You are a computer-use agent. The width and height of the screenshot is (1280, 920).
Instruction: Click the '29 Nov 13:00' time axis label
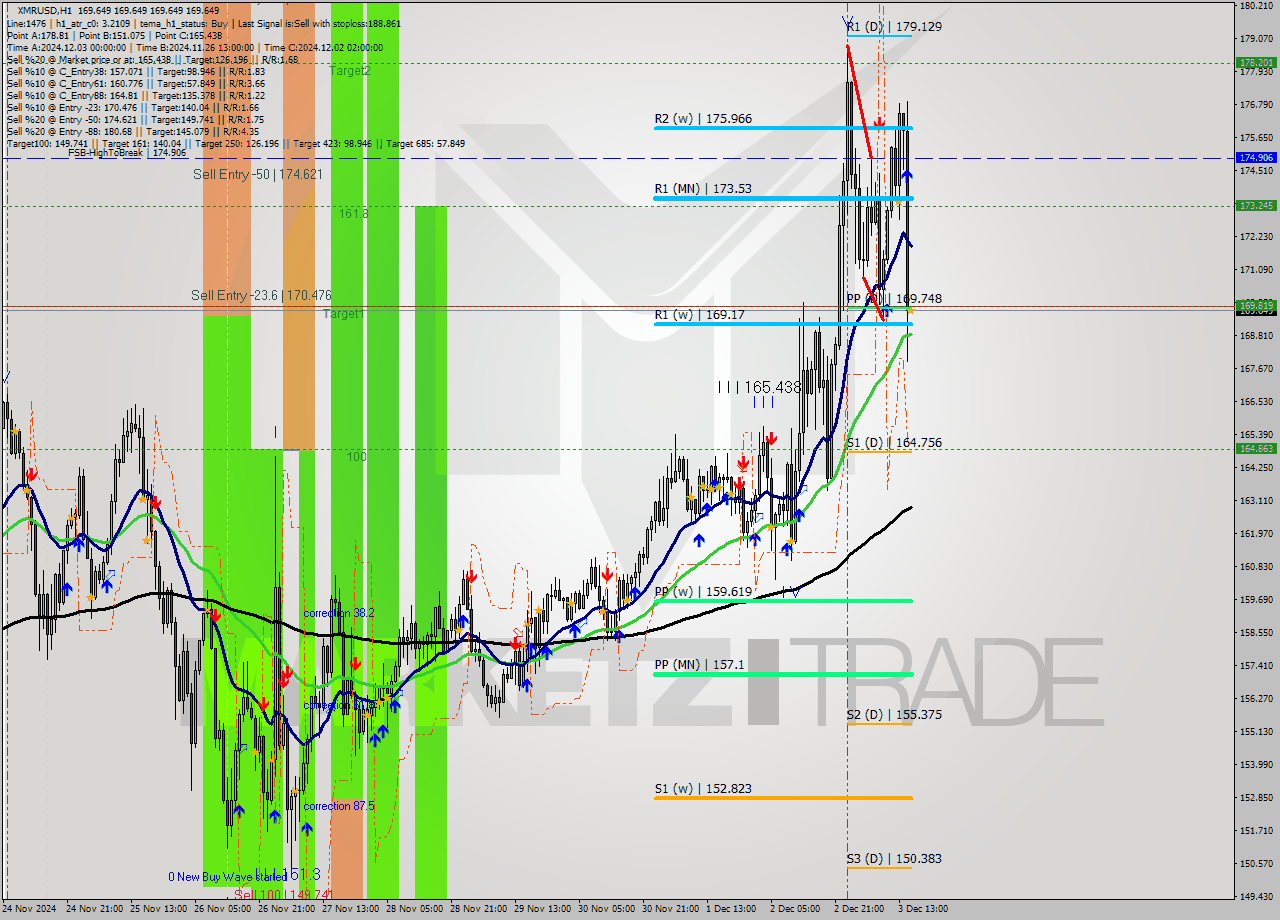544,909
